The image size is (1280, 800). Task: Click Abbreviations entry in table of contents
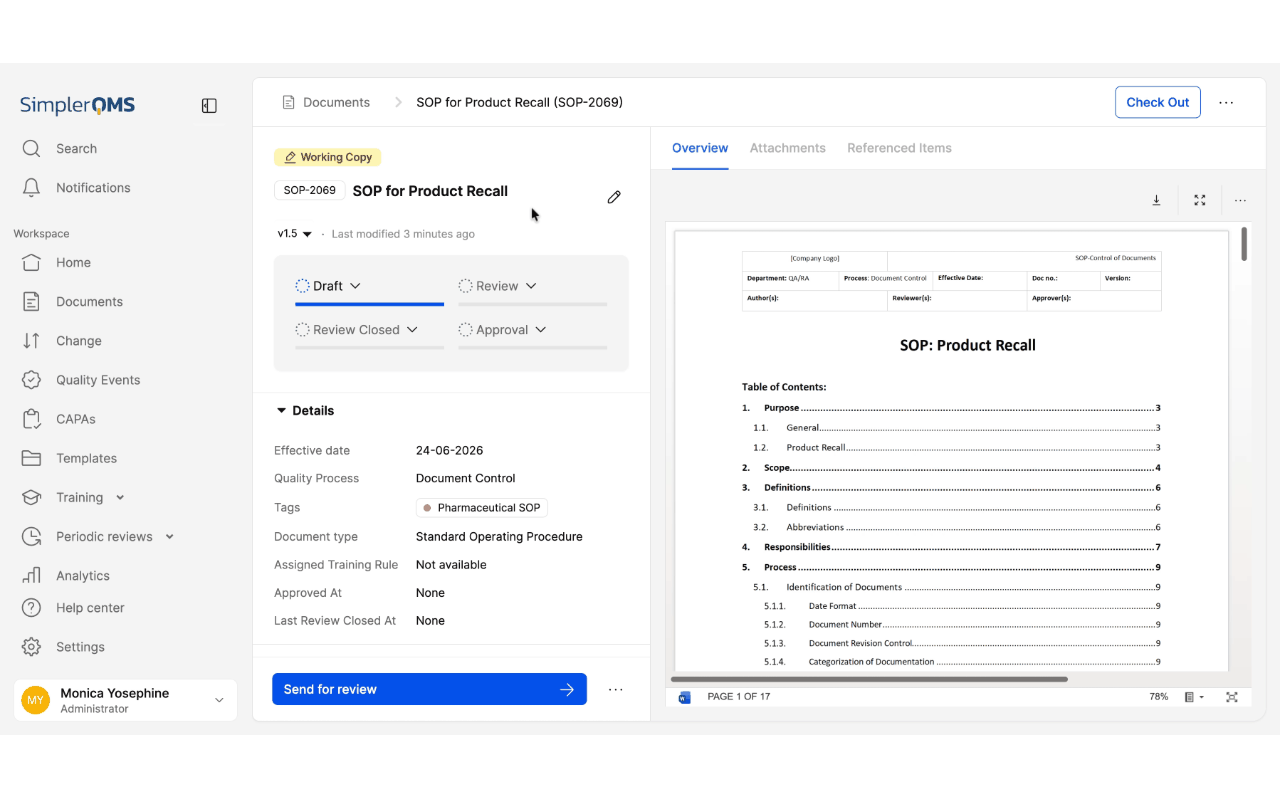pos(815,527)
